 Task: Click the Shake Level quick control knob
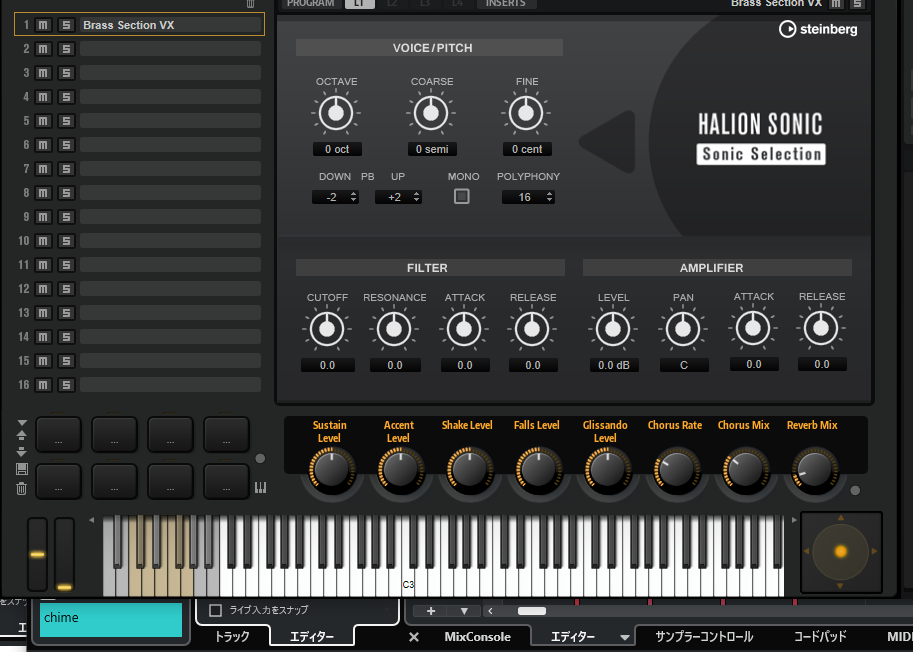pos(469,469)
